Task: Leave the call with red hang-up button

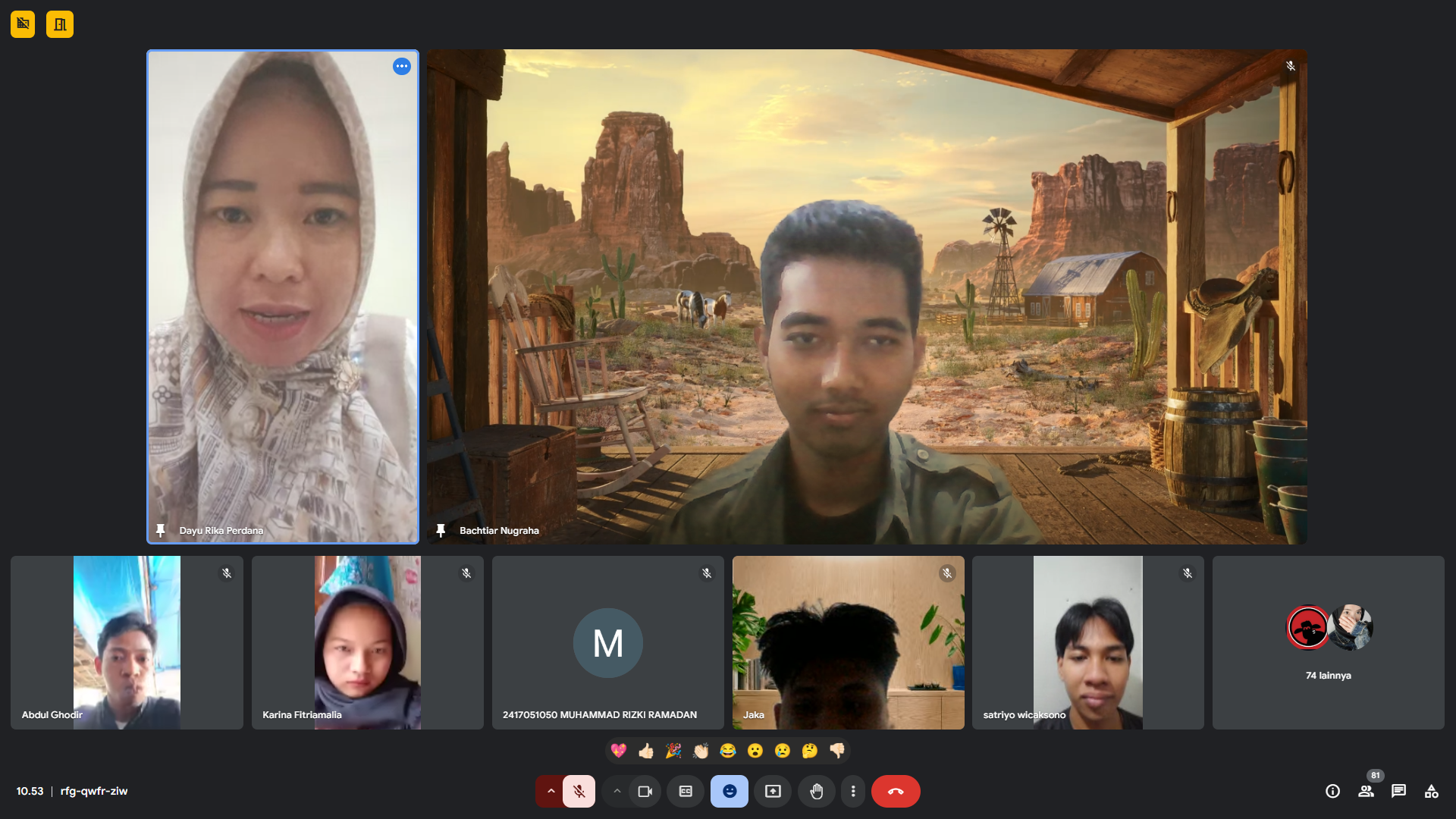Action: click(896, 791)
